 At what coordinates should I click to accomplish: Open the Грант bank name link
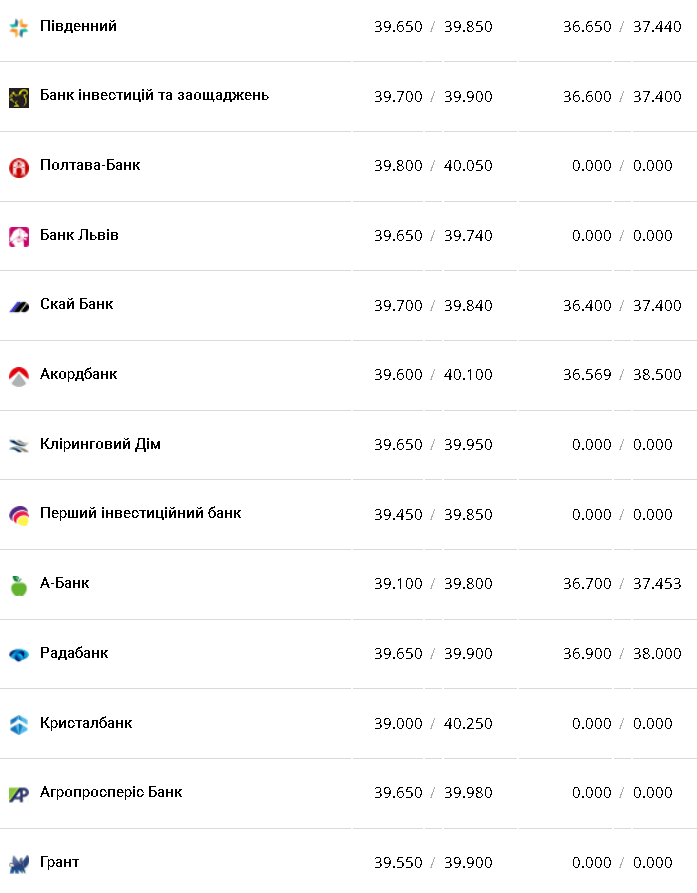(x=59, y=862)
